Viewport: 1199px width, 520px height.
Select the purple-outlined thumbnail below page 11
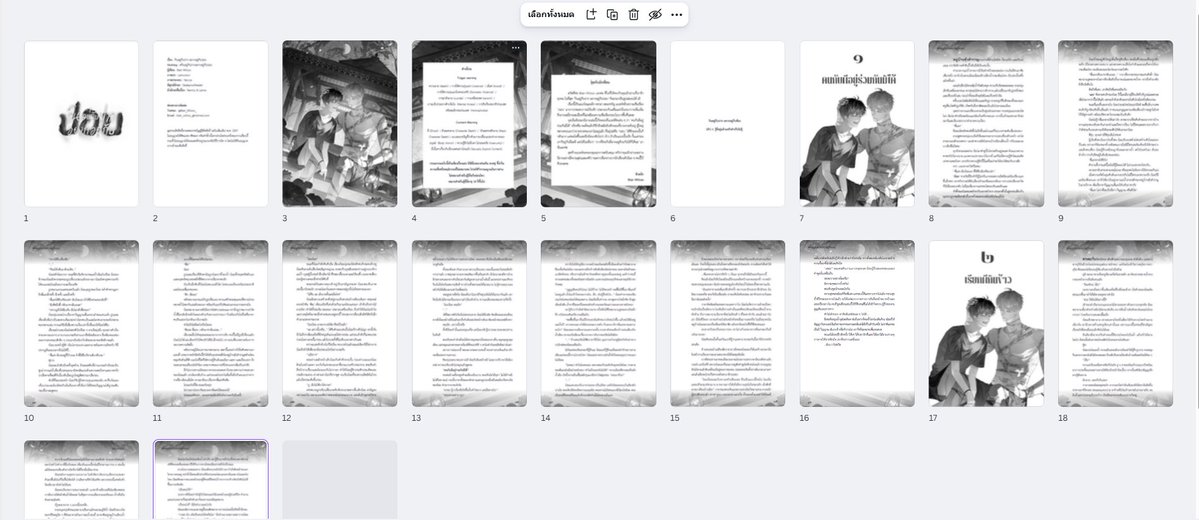click(x=210, y=480)
